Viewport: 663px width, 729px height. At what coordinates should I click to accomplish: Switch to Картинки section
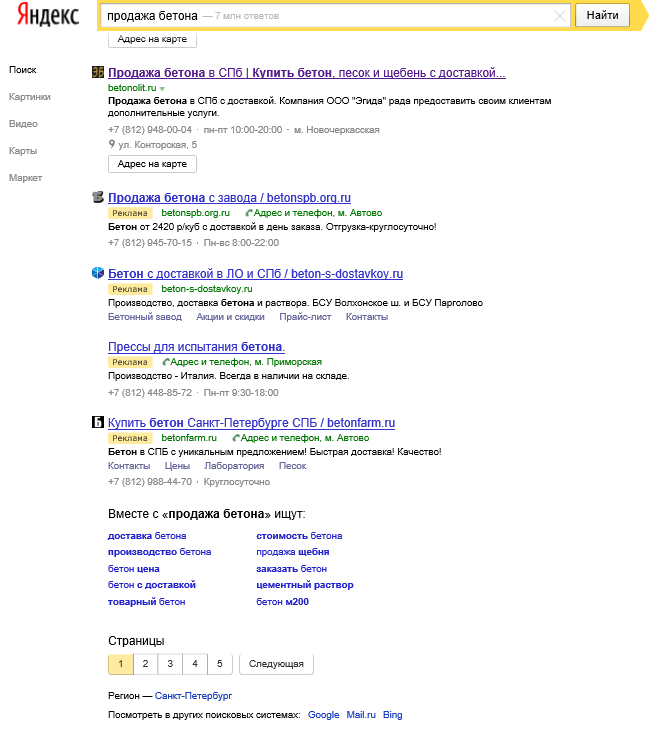coord(30,97)
